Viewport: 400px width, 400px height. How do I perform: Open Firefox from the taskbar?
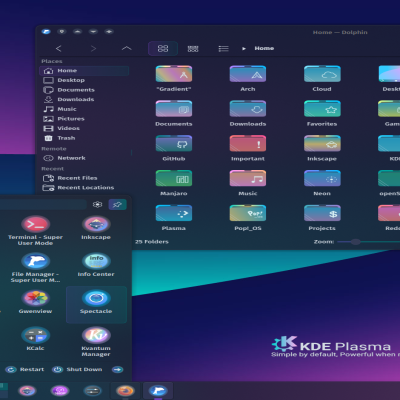pyautogui.click(x=125, y=391)
